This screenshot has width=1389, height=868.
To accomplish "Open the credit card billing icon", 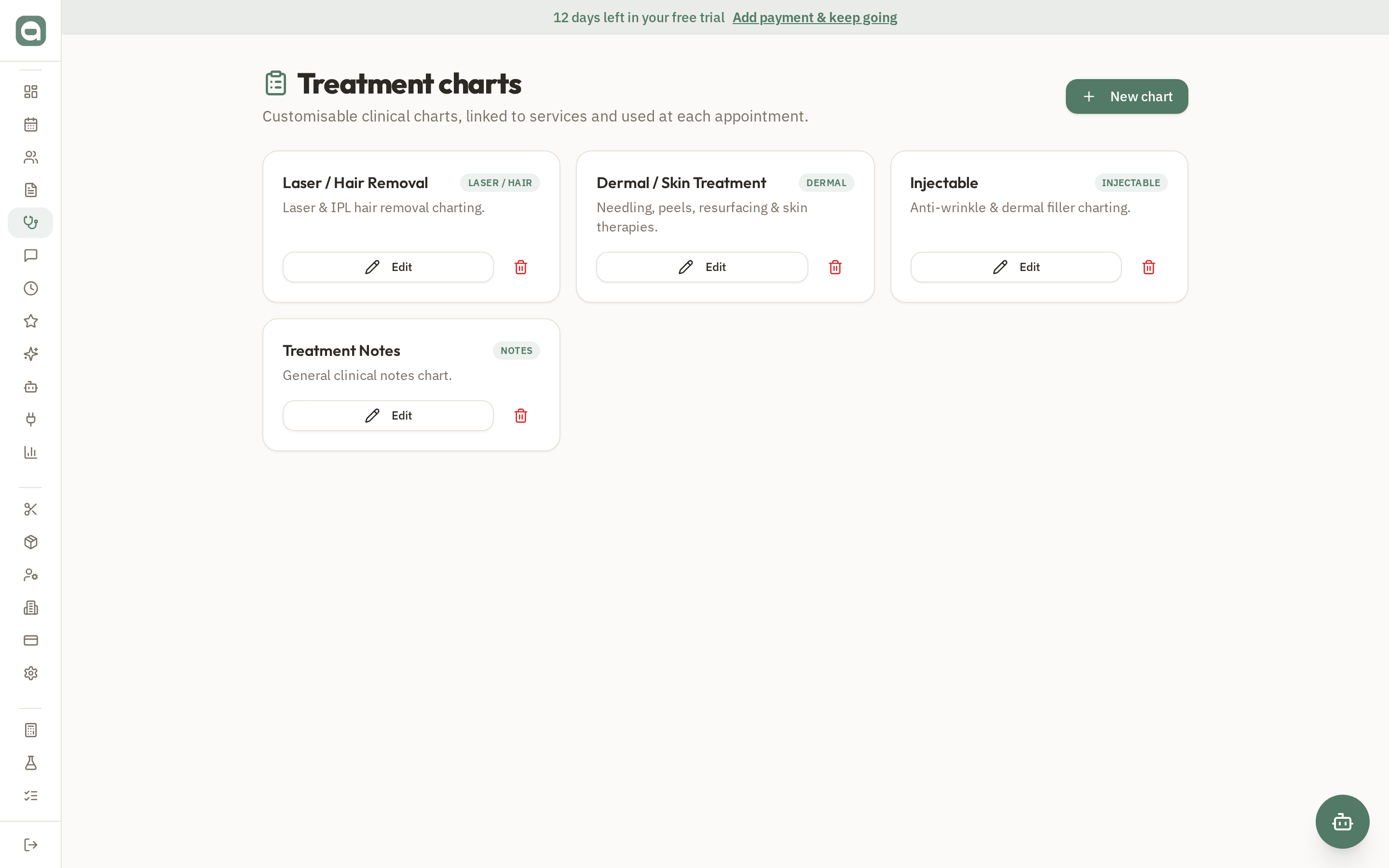I will (30, 640).
